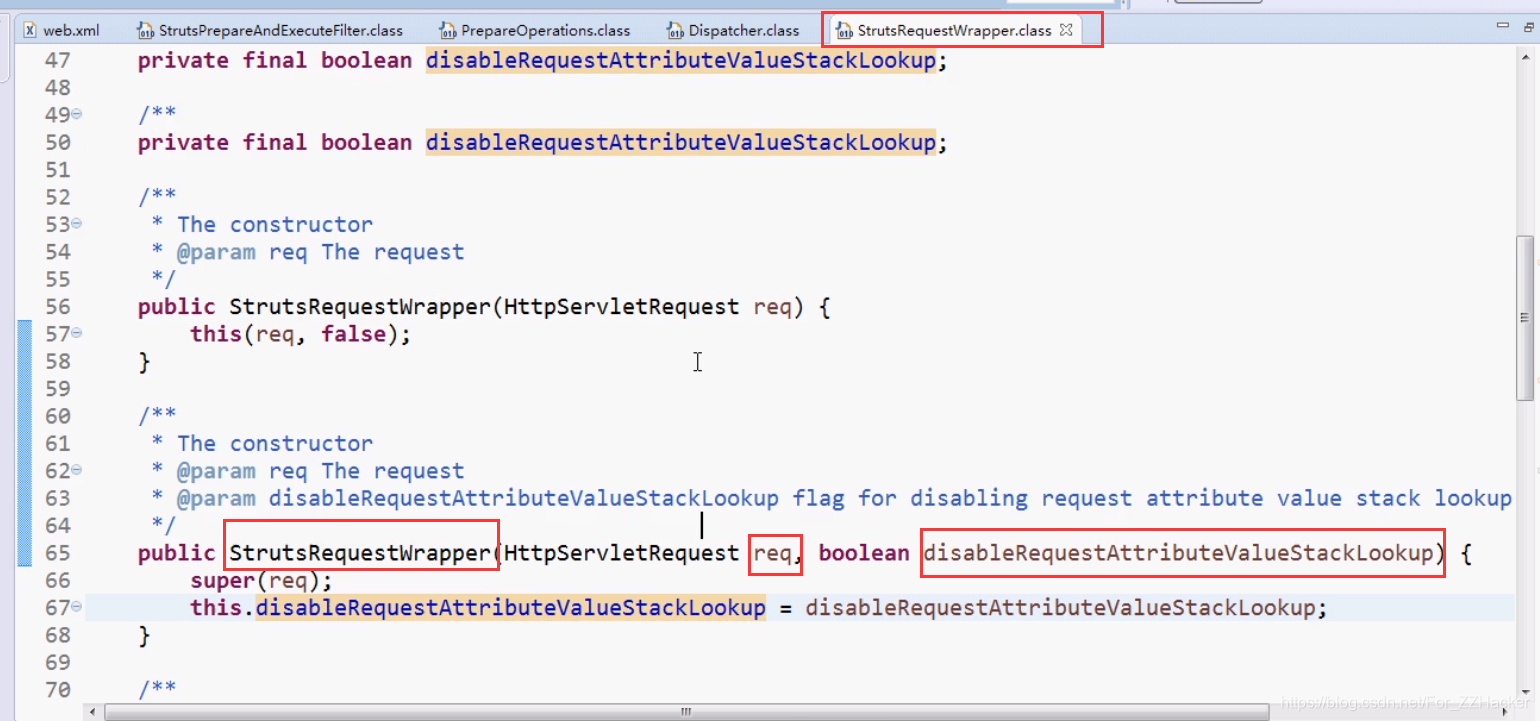Collapse the comment fold at line 49

(77, 115)
